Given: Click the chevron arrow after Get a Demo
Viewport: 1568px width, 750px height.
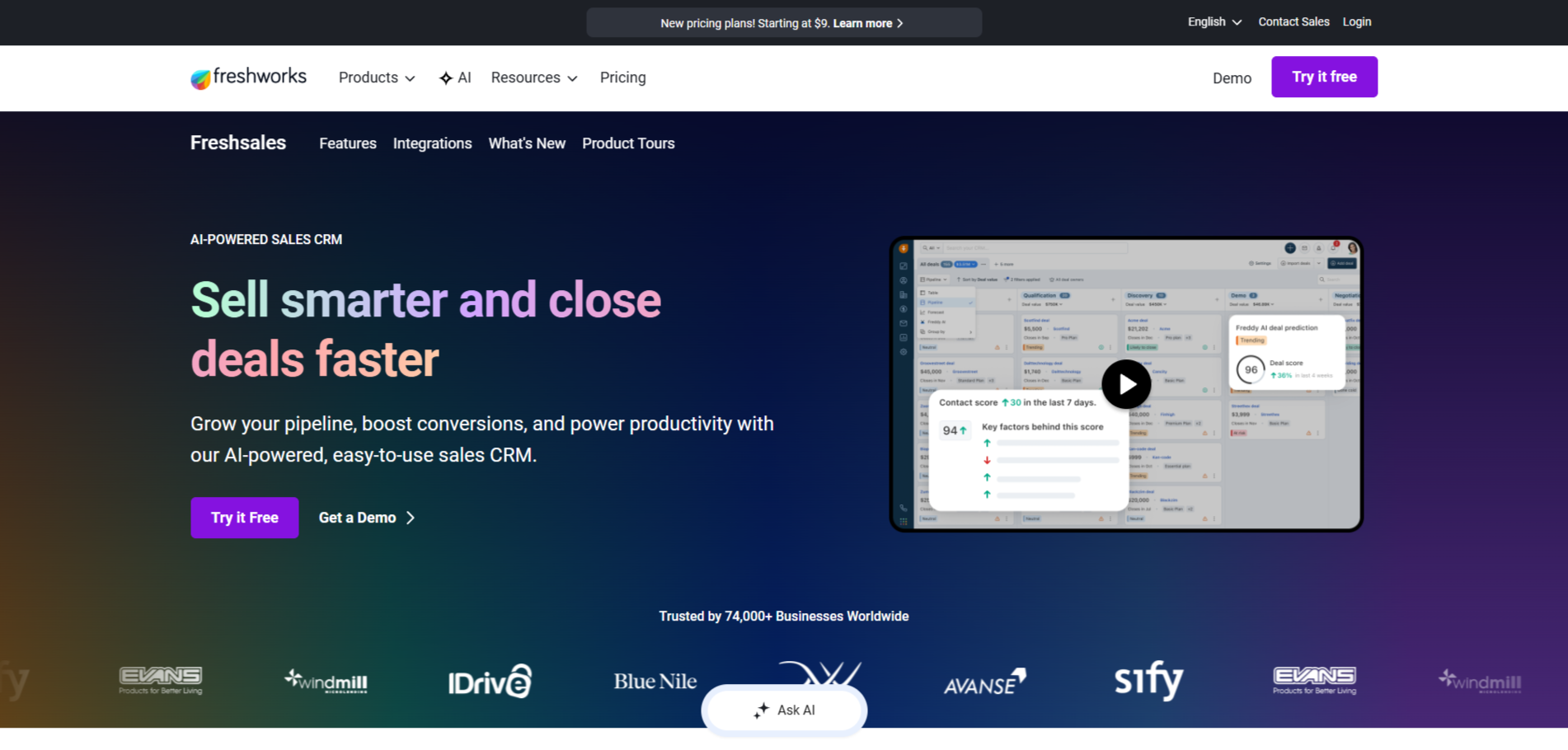Looking at the screenshot, I should coord(410,518).
